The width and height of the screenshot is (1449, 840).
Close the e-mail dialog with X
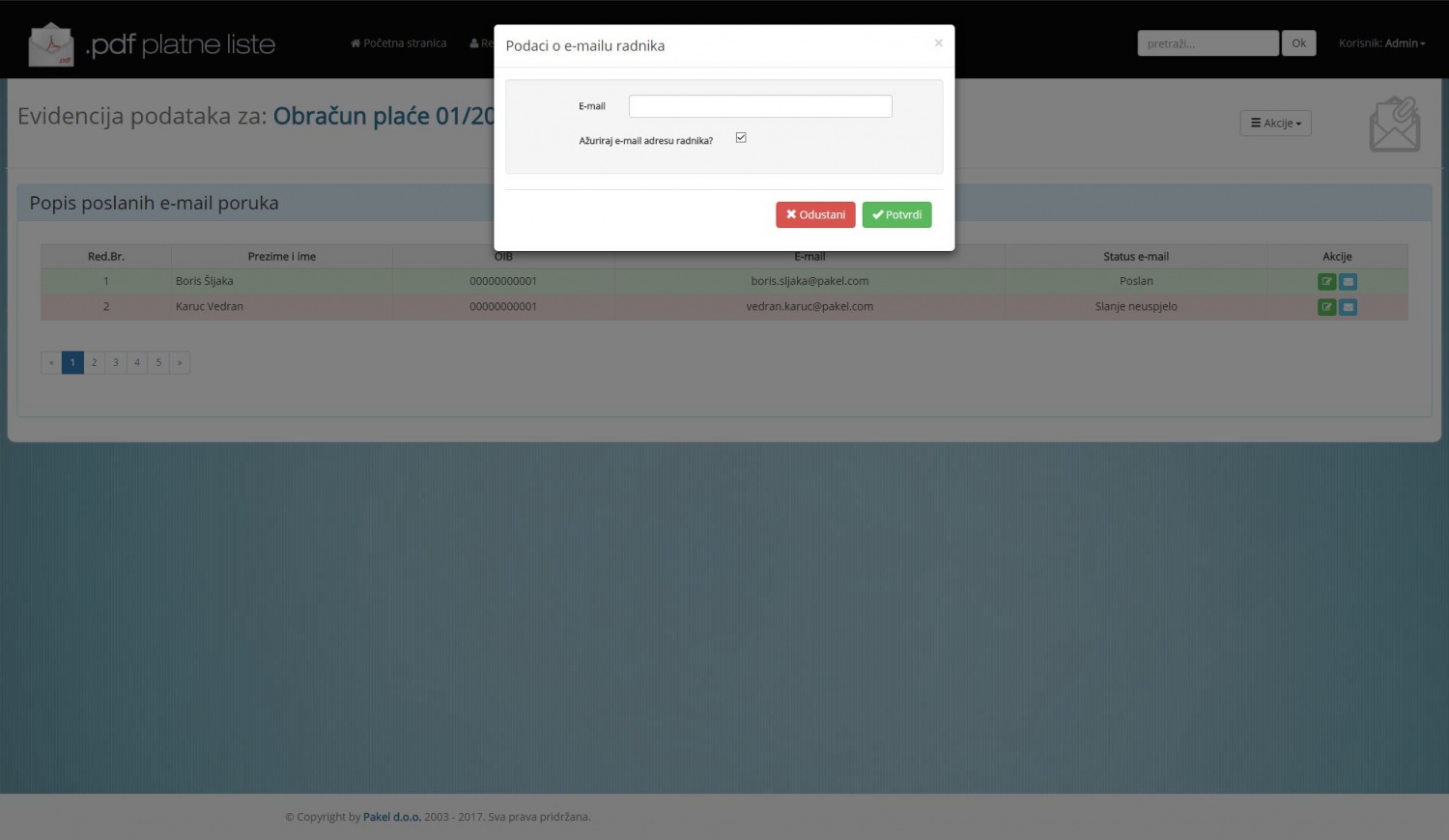938,43
